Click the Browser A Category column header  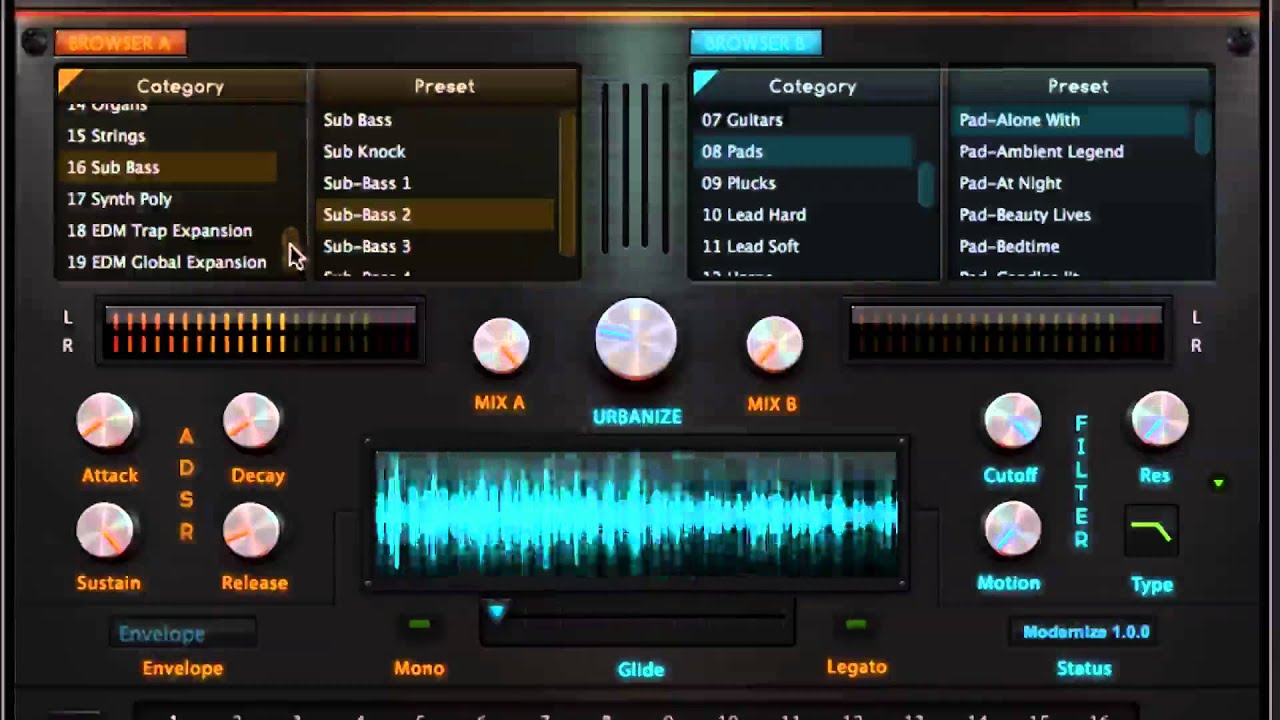coord(180,86)
